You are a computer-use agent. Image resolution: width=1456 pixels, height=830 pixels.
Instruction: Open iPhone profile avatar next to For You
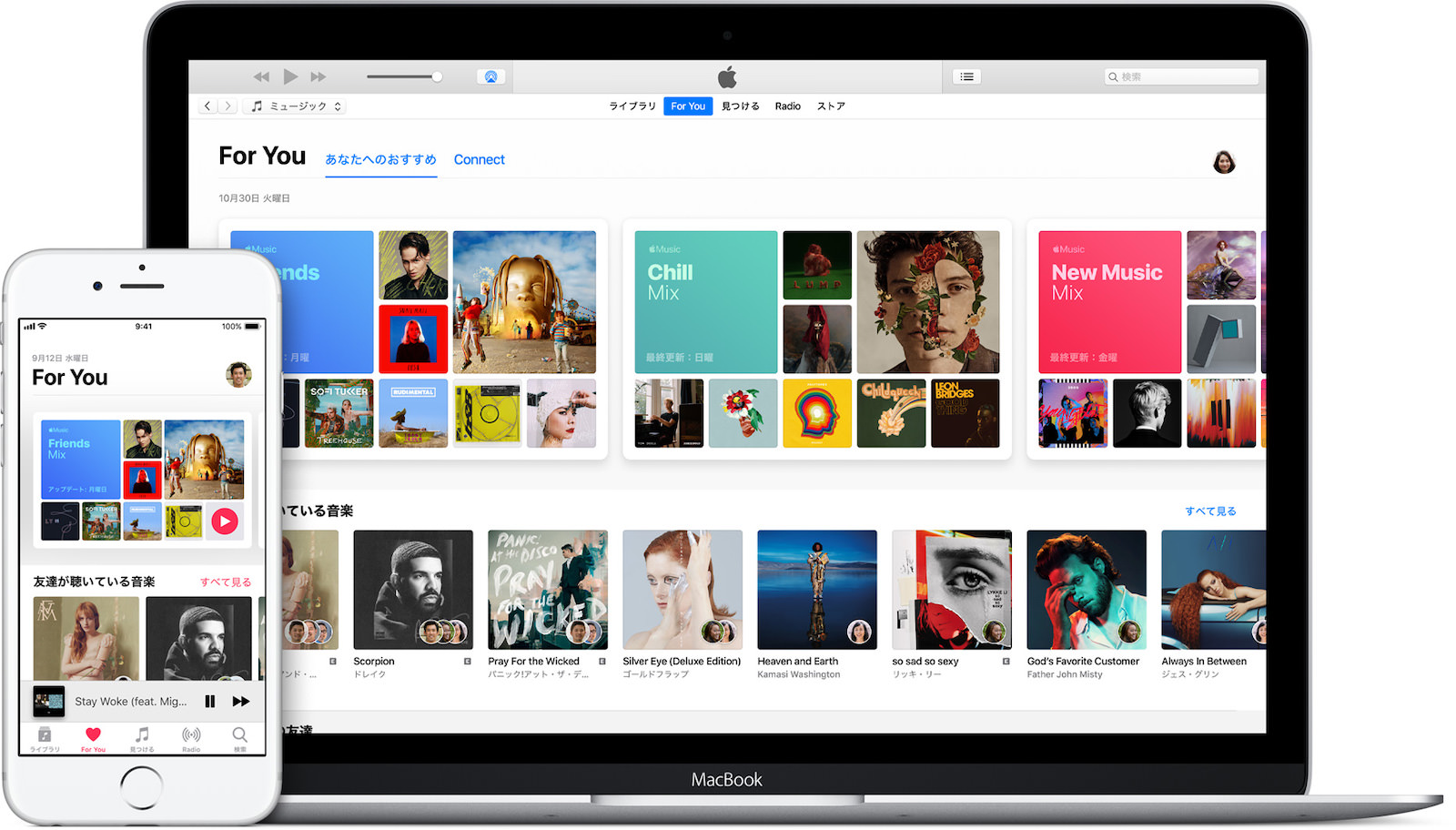[238, 374]
